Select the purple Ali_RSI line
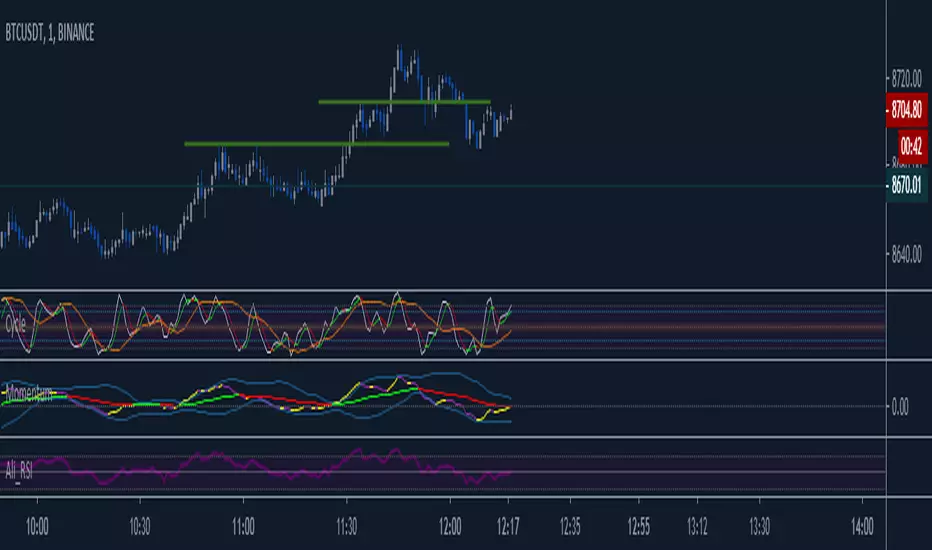Viewport: 932px width, 550px height. coord(256,464)
